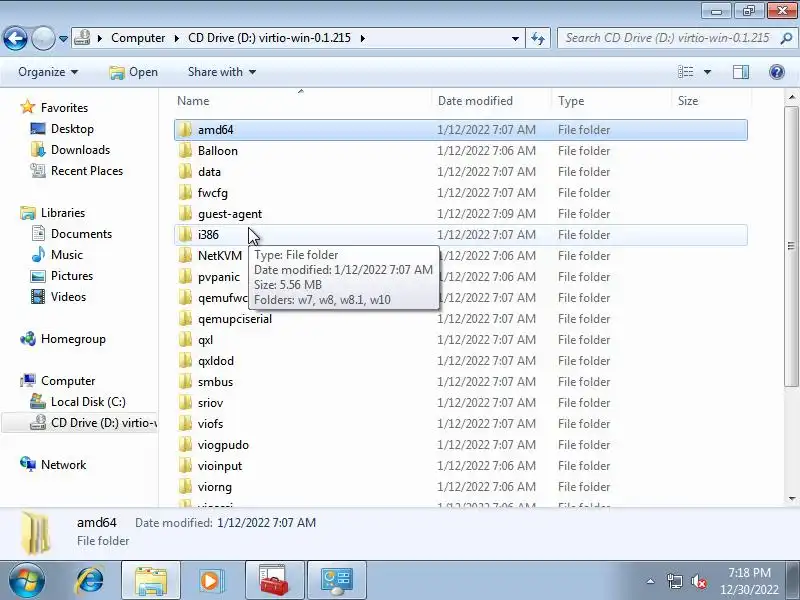800x600 pixels.
Task: Click the drive icon in address bar
Action: (x=82, y=38)
